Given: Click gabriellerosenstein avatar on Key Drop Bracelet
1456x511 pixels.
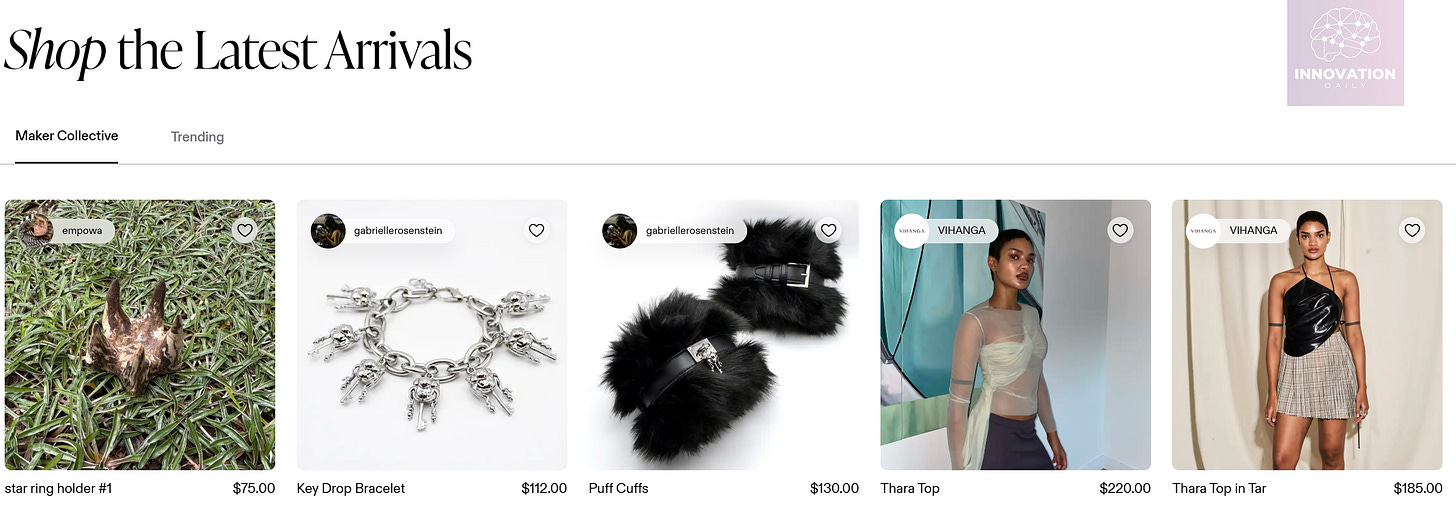Looking at the screenshot, I should click(328, 230).
